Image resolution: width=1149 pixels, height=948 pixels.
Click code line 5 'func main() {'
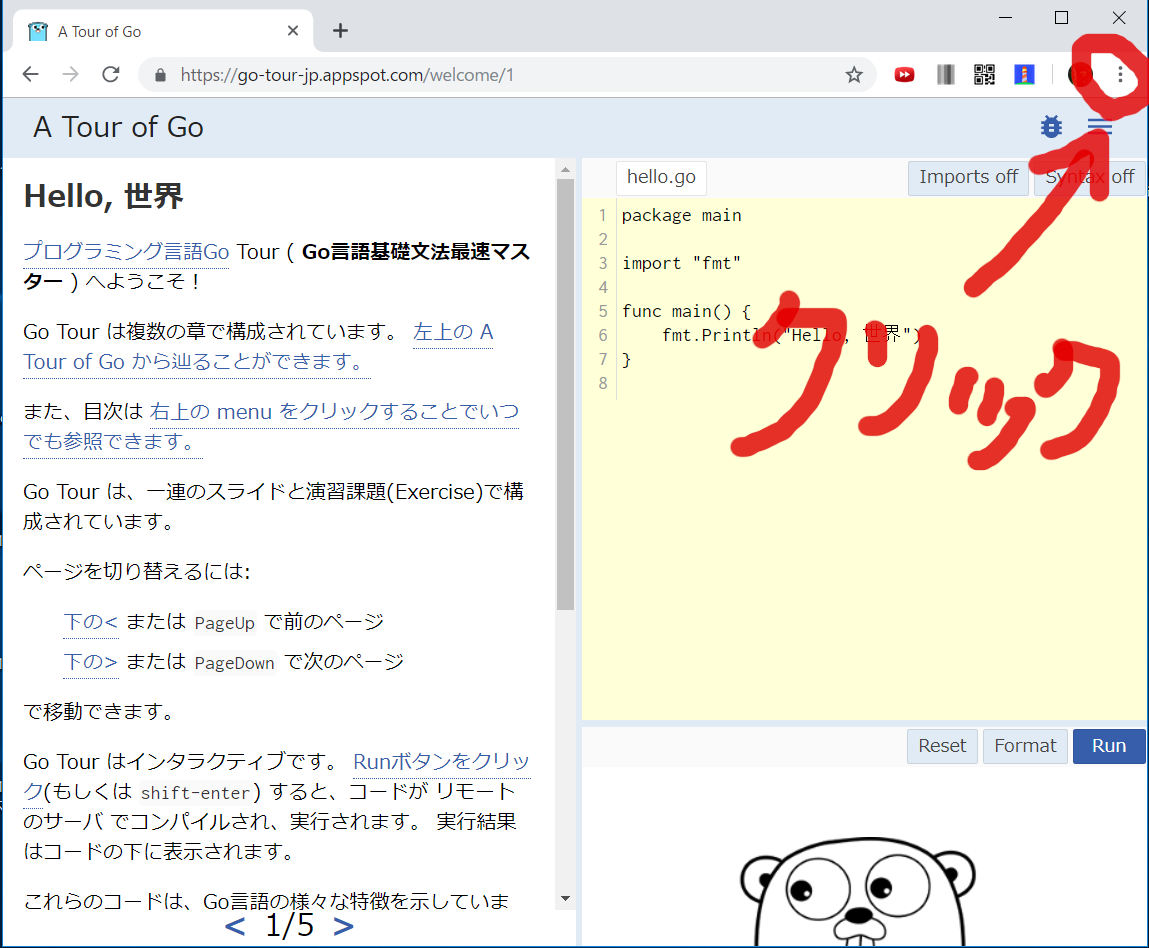click(x=686, y=311)
